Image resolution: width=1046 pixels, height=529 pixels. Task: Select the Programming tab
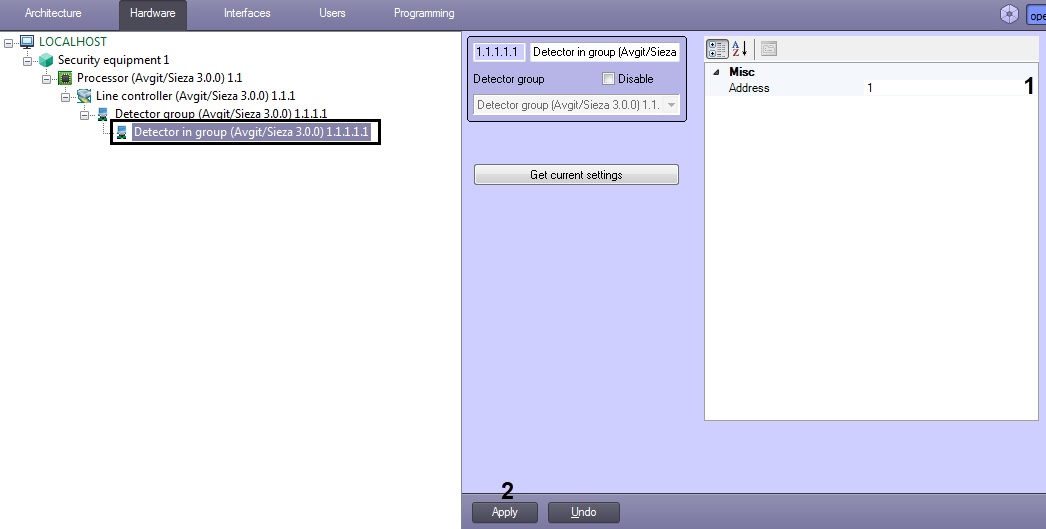coord(424,13)
